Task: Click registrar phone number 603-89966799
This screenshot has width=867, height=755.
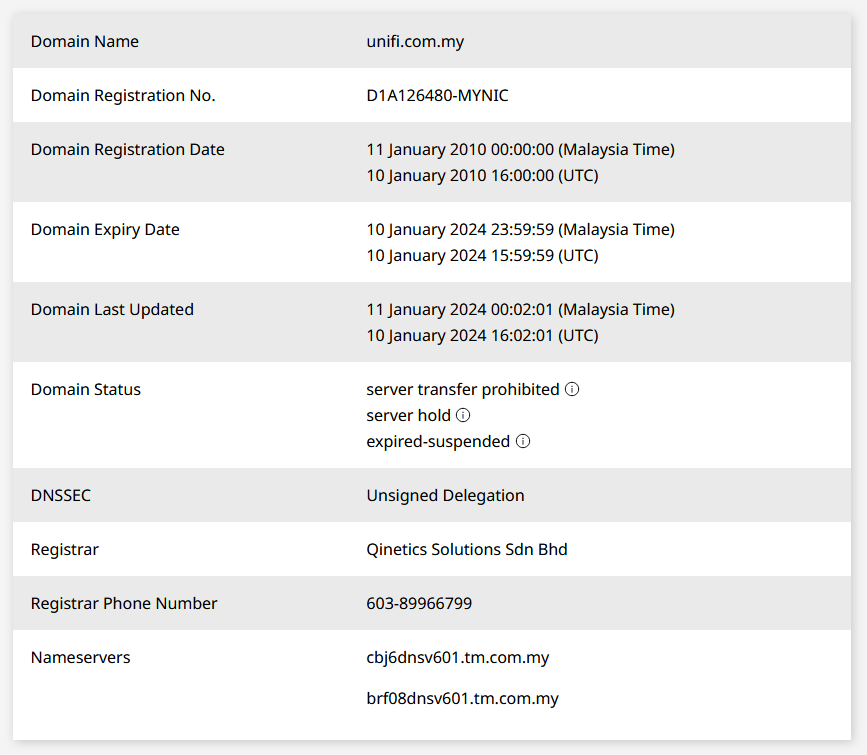Action: [419, 603]
